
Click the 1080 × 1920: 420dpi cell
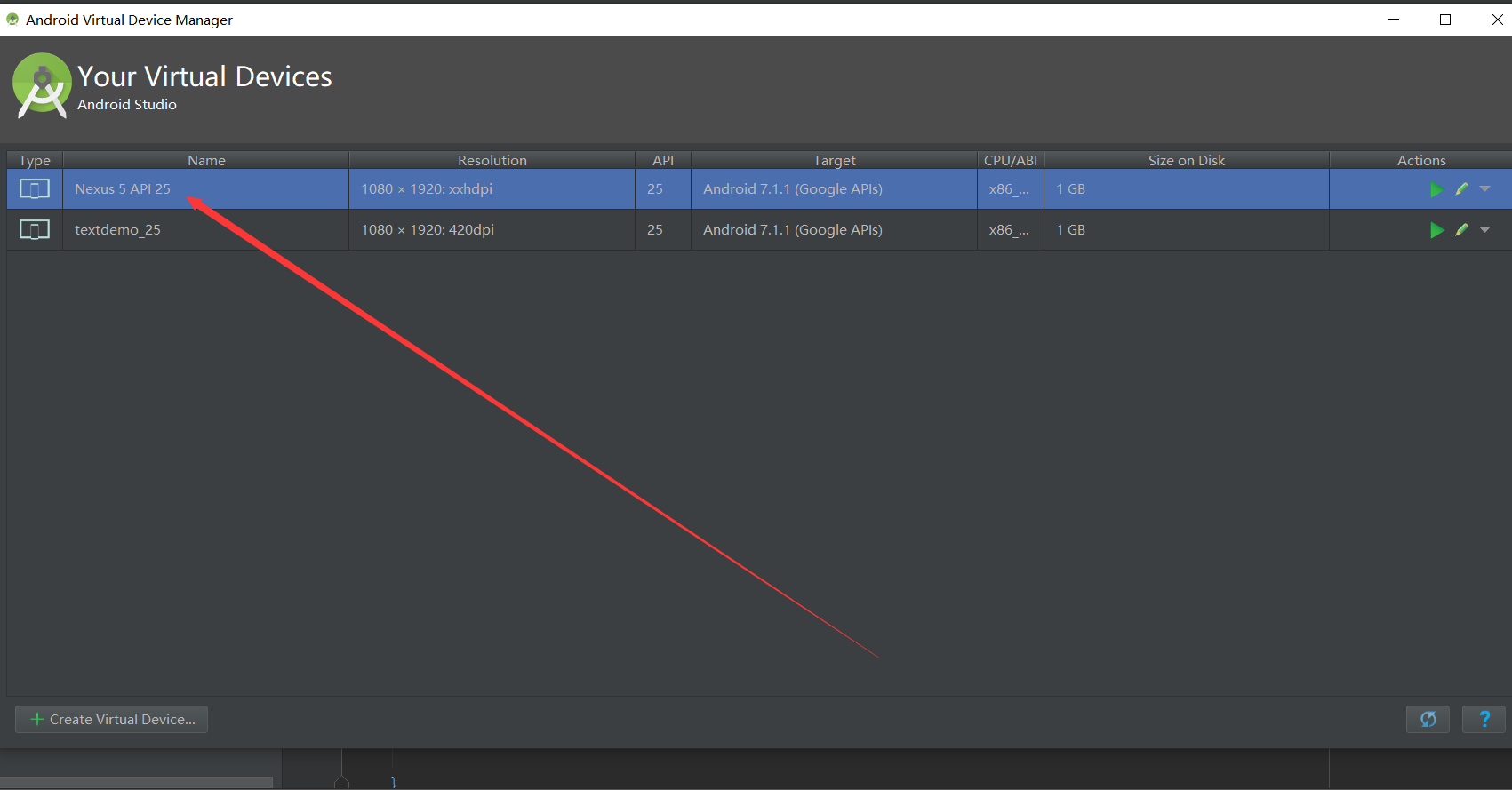tap(492, 230)
